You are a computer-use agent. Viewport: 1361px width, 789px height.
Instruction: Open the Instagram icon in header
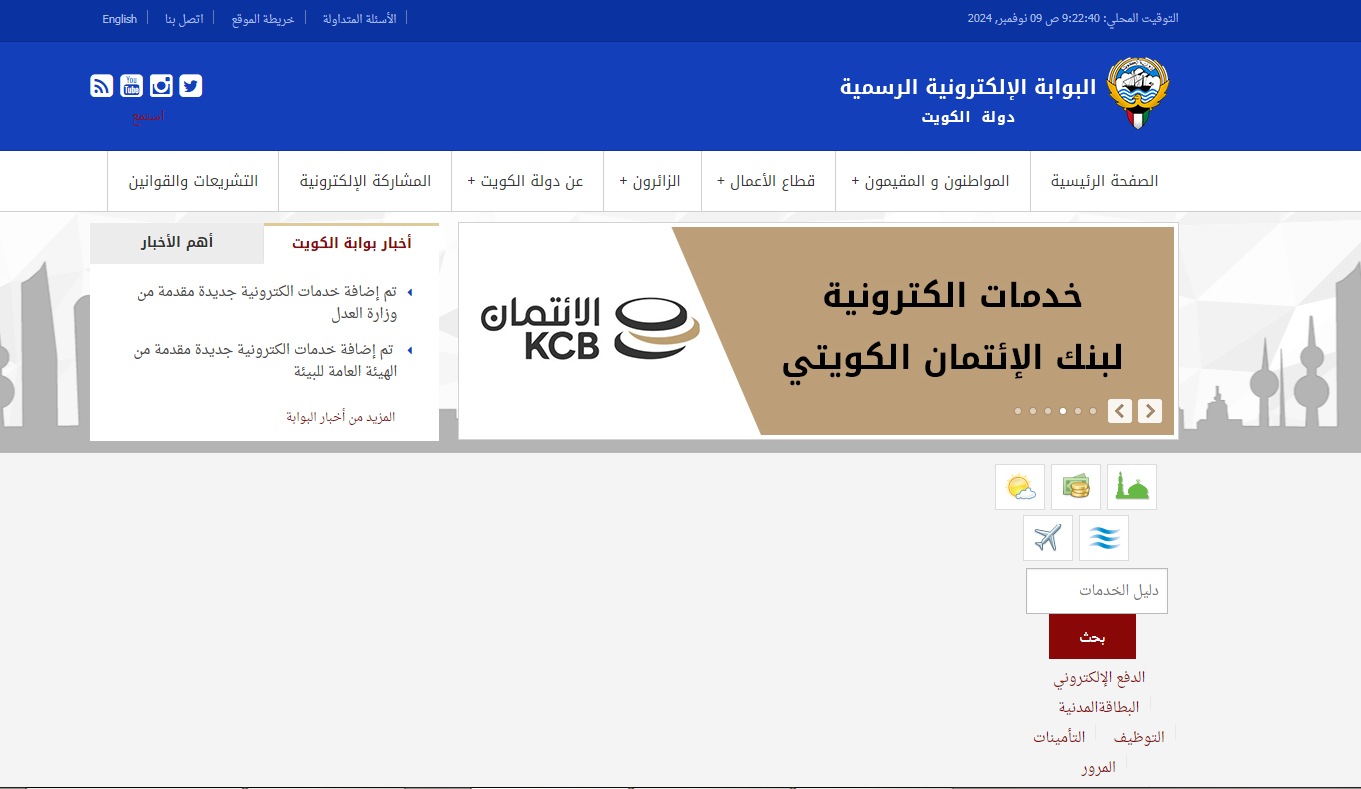(161, 86)
